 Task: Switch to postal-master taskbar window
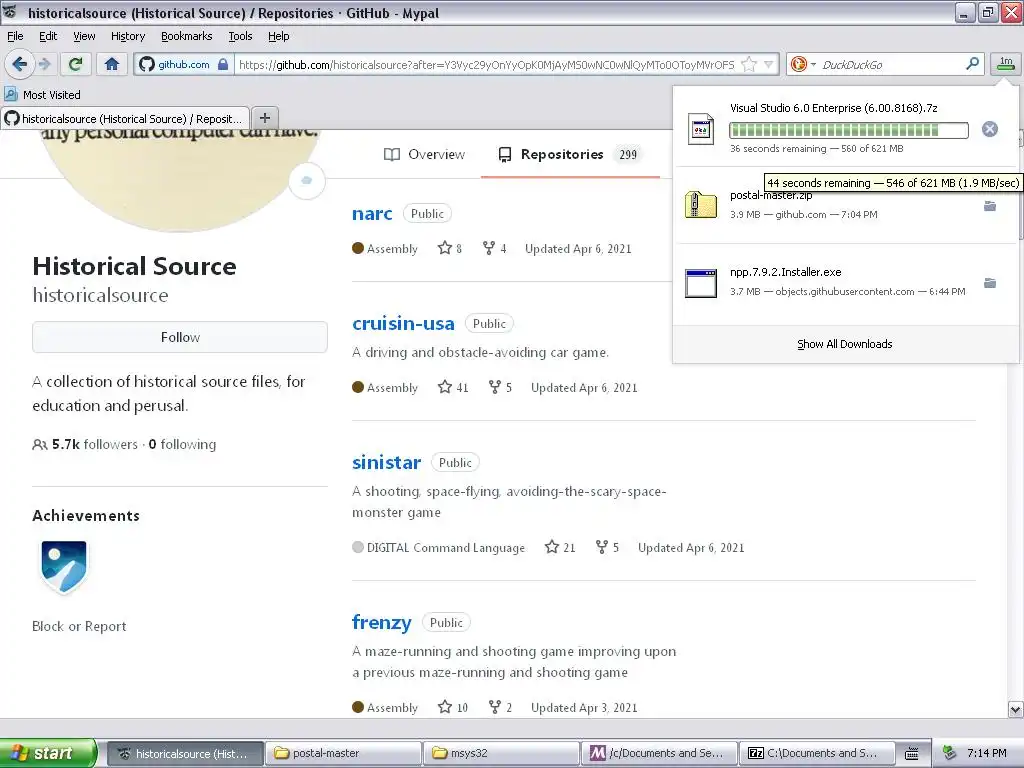(x=343, y=753)
